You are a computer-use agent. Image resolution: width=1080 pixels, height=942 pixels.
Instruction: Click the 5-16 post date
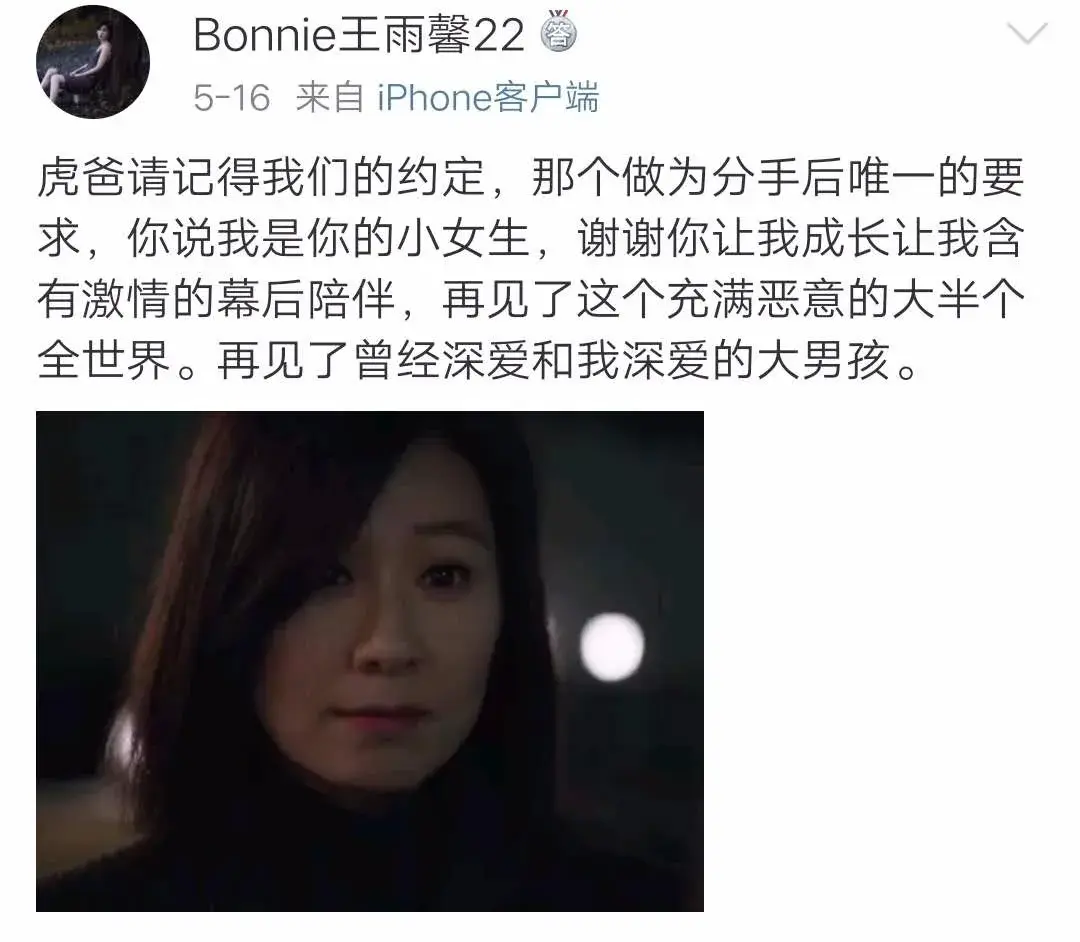(231, 97)
